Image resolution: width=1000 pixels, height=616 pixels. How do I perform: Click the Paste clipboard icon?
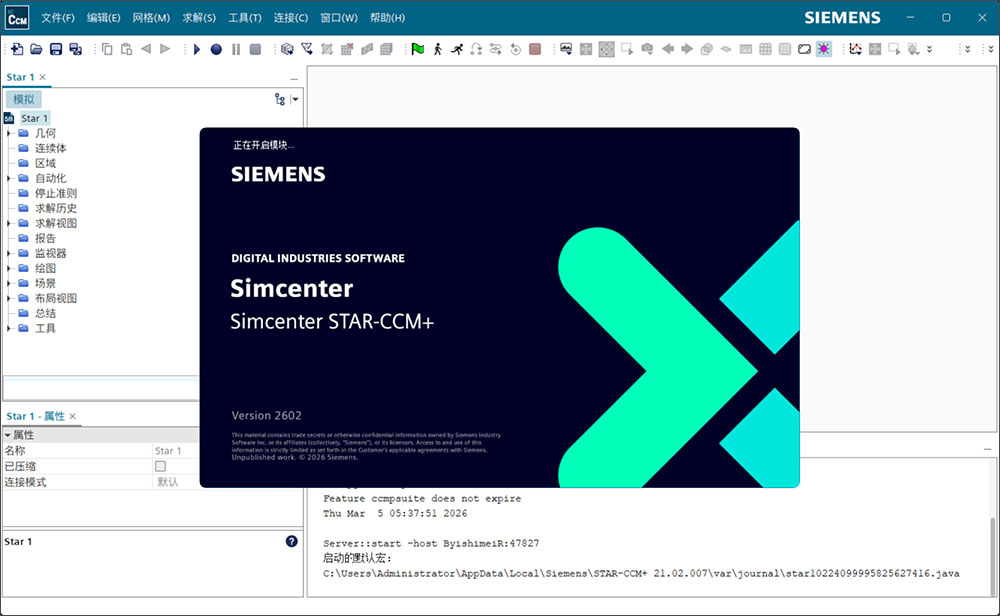(x=126, y=49)
